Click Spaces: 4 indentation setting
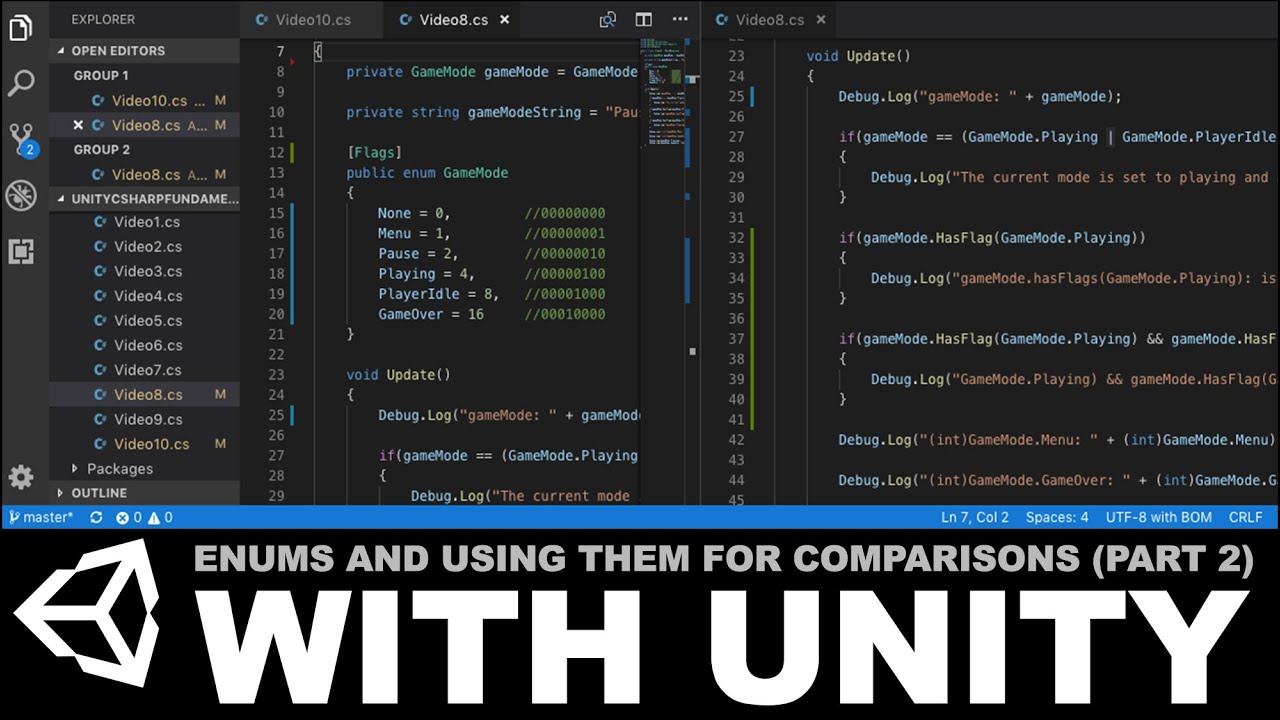The image size is (1280, 720). tap(1057, 517)
